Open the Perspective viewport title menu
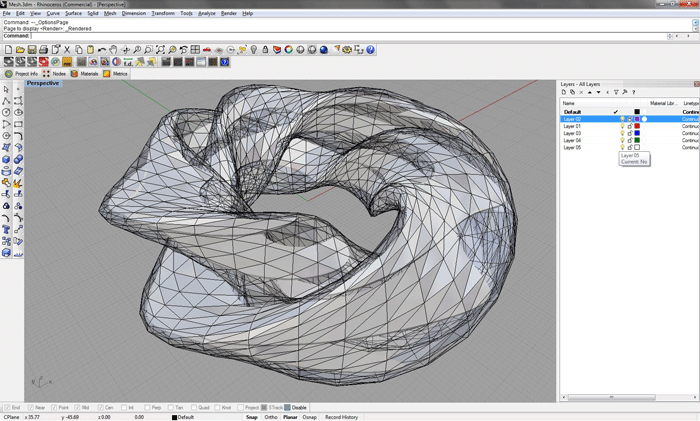 (43, 83)
